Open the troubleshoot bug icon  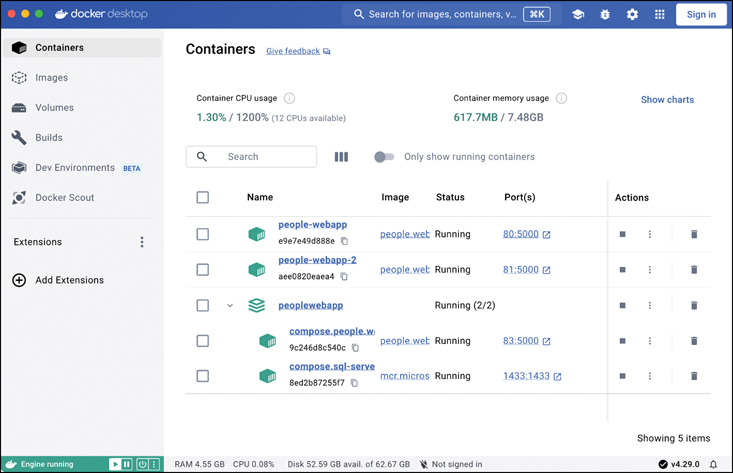[x=605, y=15]
